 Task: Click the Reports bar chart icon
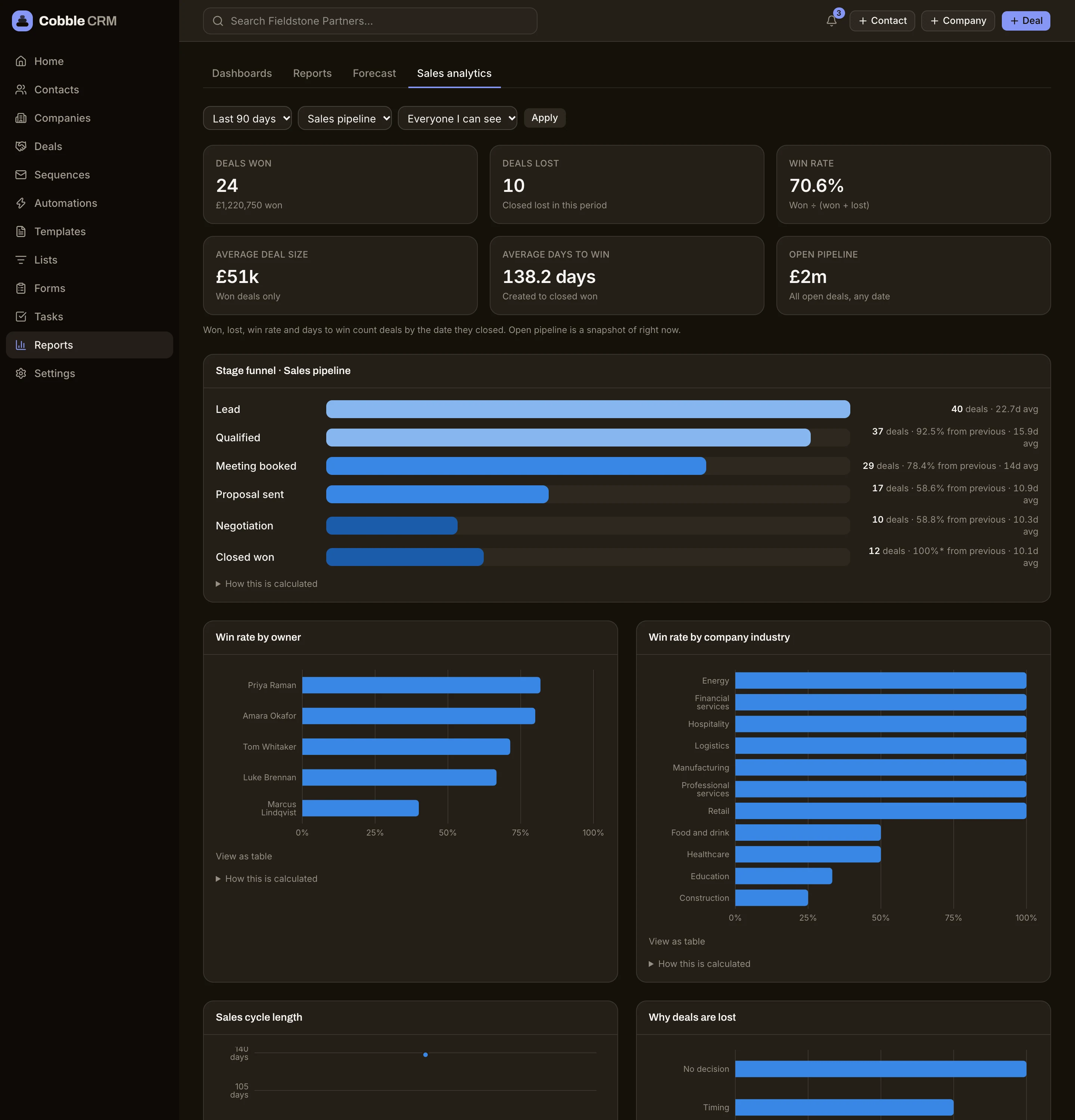click(x=21, y=345)
